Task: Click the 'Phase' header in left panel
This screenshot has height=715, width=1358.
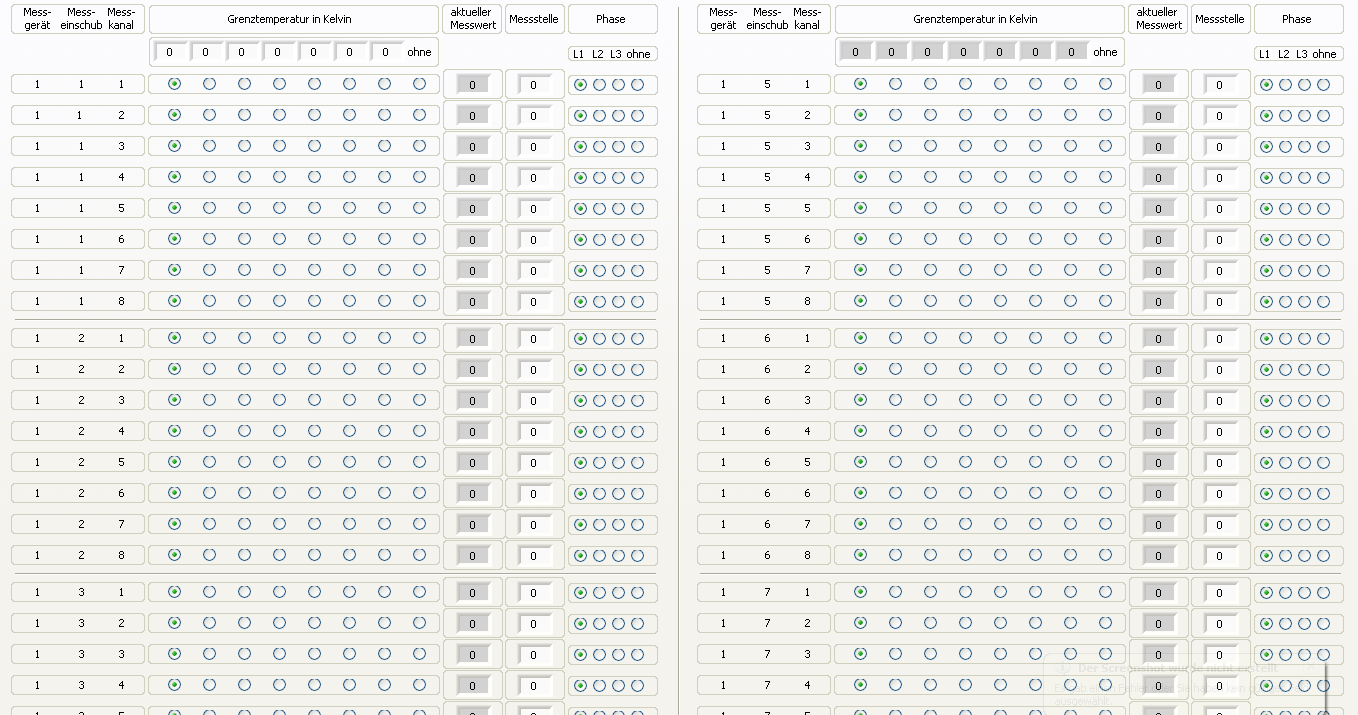Action: click(x=611, y=19)
